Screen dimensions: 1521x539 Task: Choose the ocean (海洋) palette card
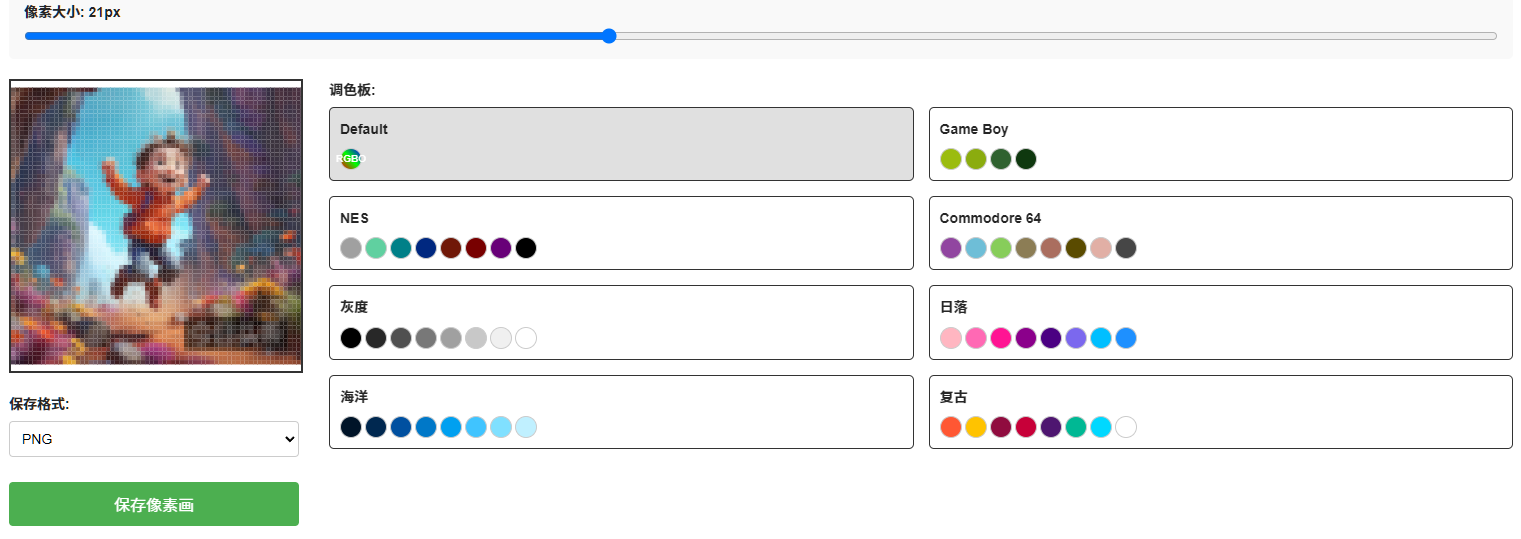point(621,412)
